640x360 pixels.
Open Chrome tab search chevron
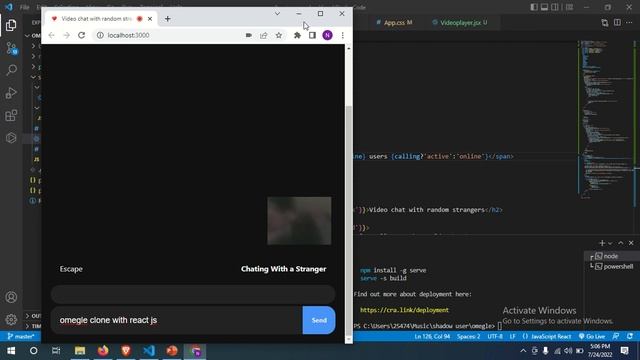tap(277, 13)
